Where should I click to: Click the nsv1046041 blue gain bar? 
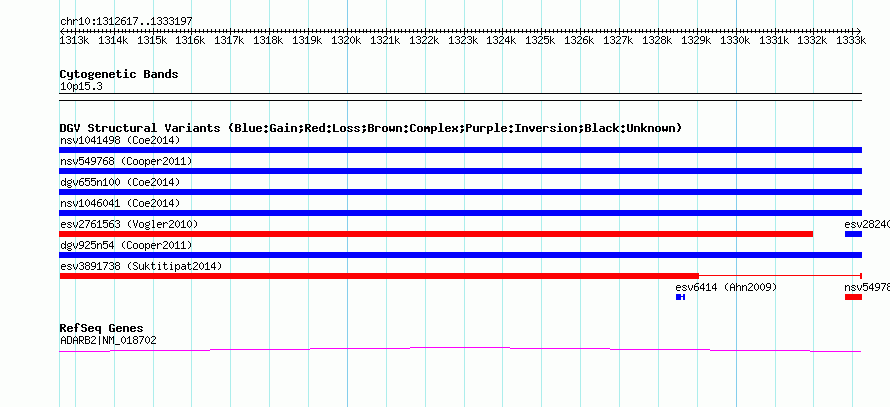[x=460, y=213]
